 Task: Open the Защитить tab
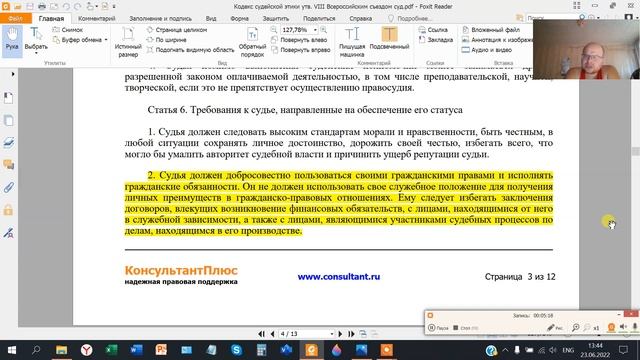[x=276, y=18]
